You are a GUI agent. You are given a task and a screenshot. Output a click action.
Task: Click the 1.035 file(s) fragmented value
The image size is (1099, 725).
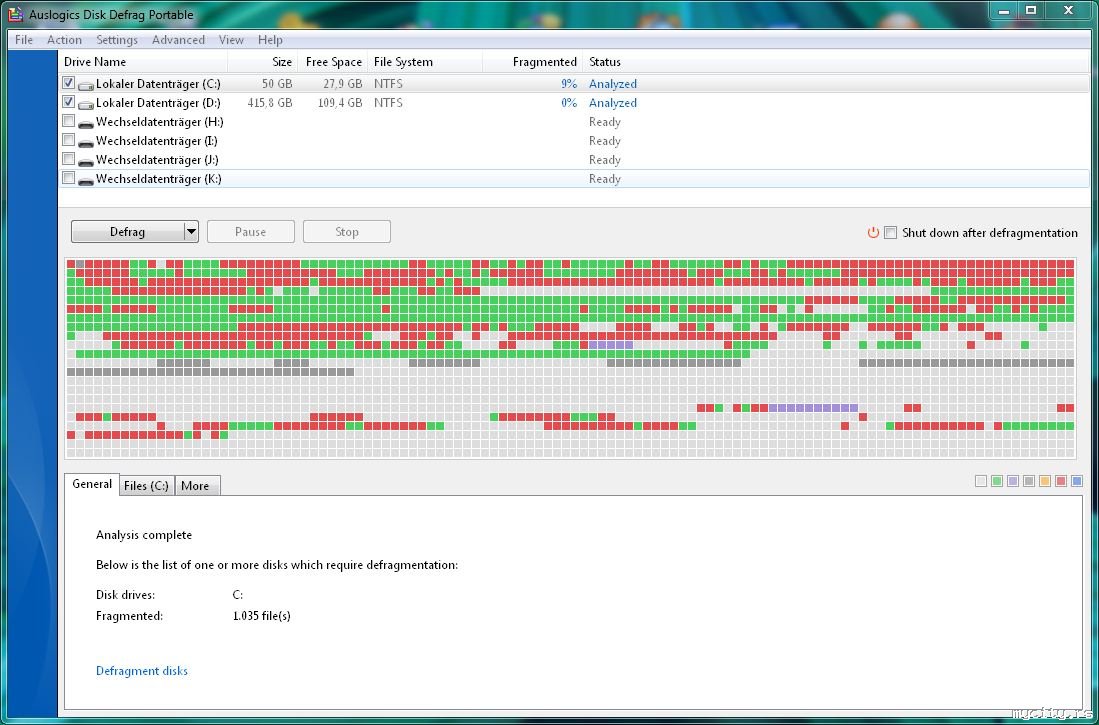pos(261,616)
